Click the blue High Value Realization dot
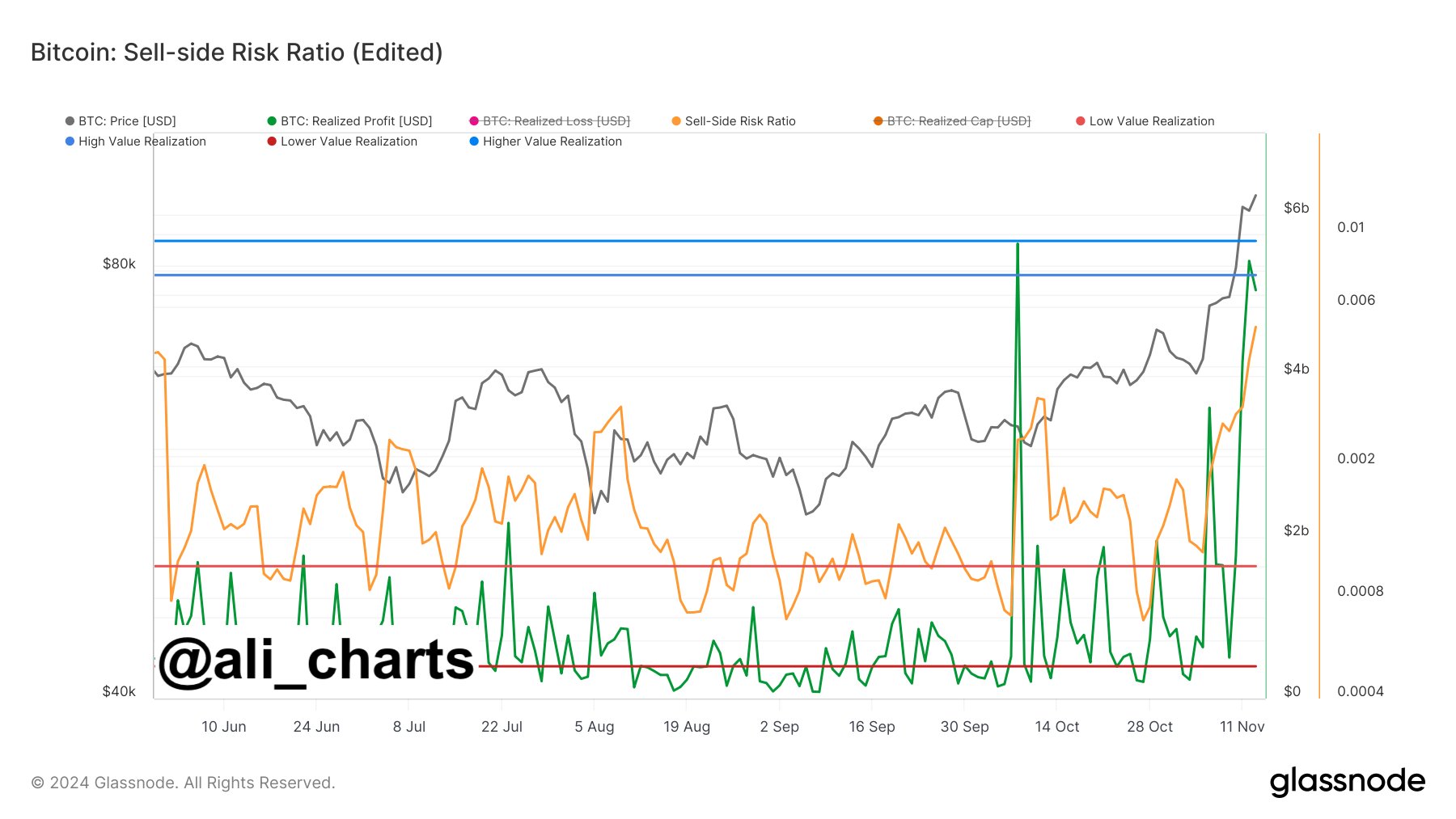 pyautogui.click(x=68, y=141)
